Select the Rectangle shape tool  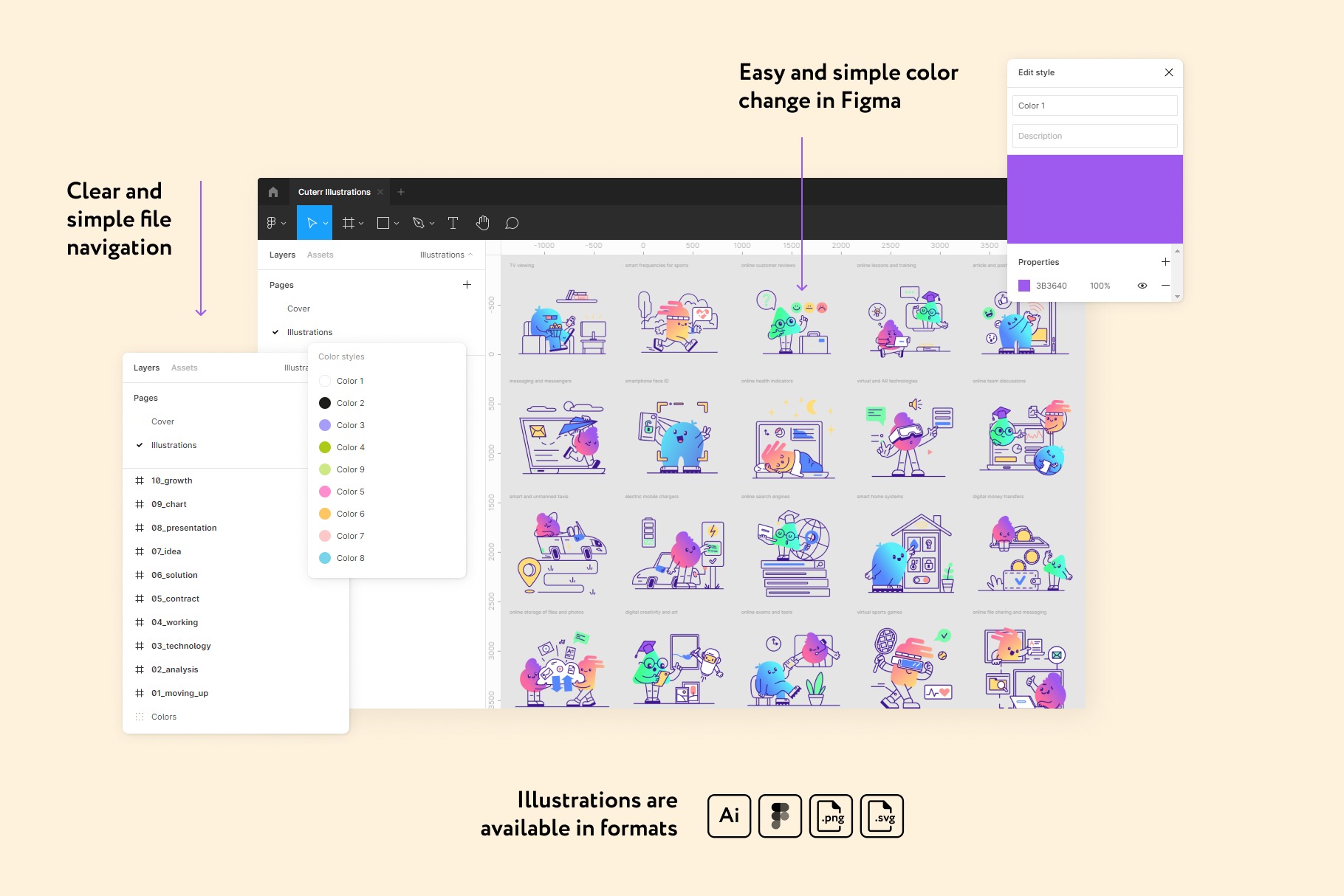pyautogui.click(x=383, y=223)
